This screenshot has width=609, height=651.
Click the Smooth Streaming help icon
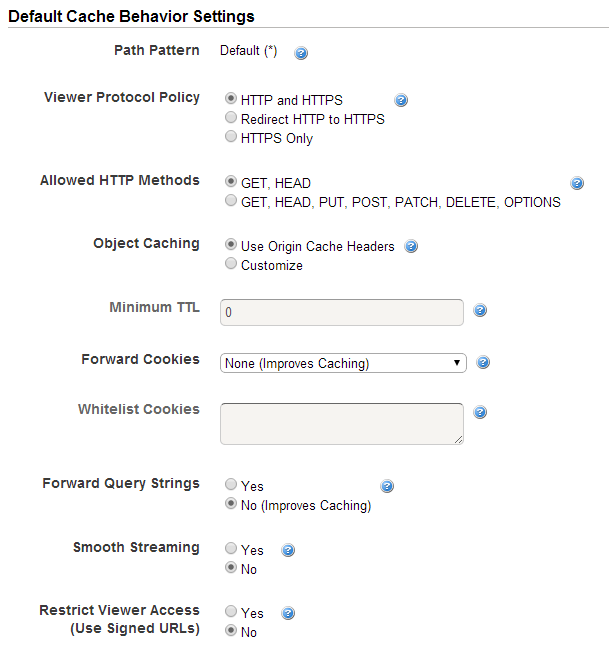[288, 550]
